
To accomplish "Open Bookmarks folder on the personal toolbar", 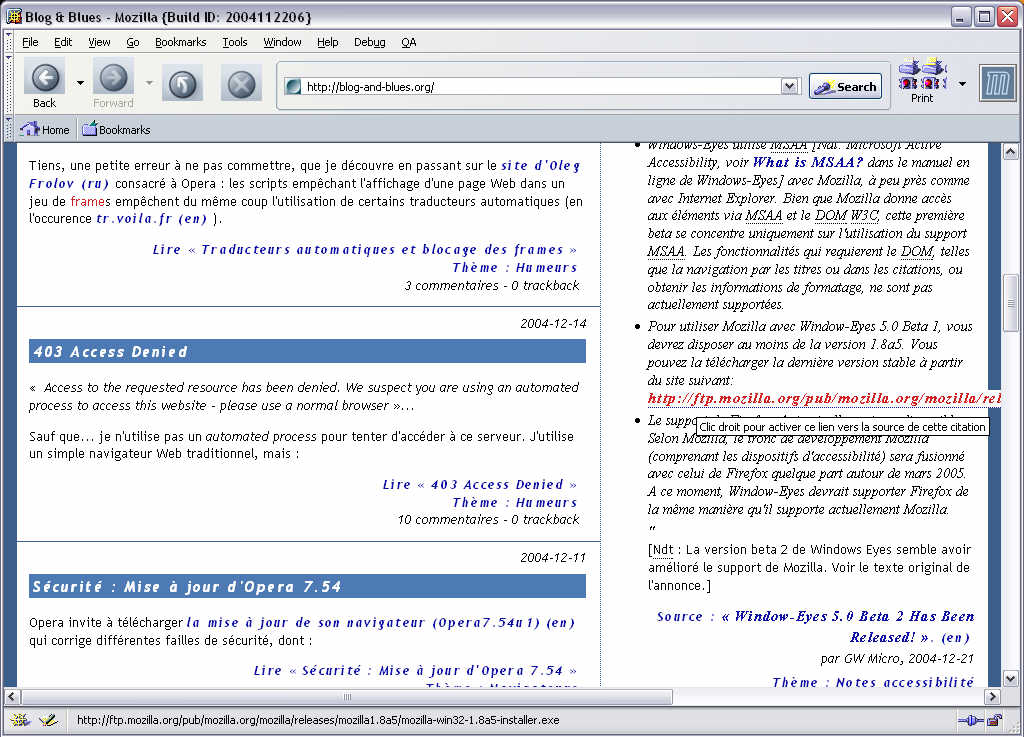I will click(116, 129).
